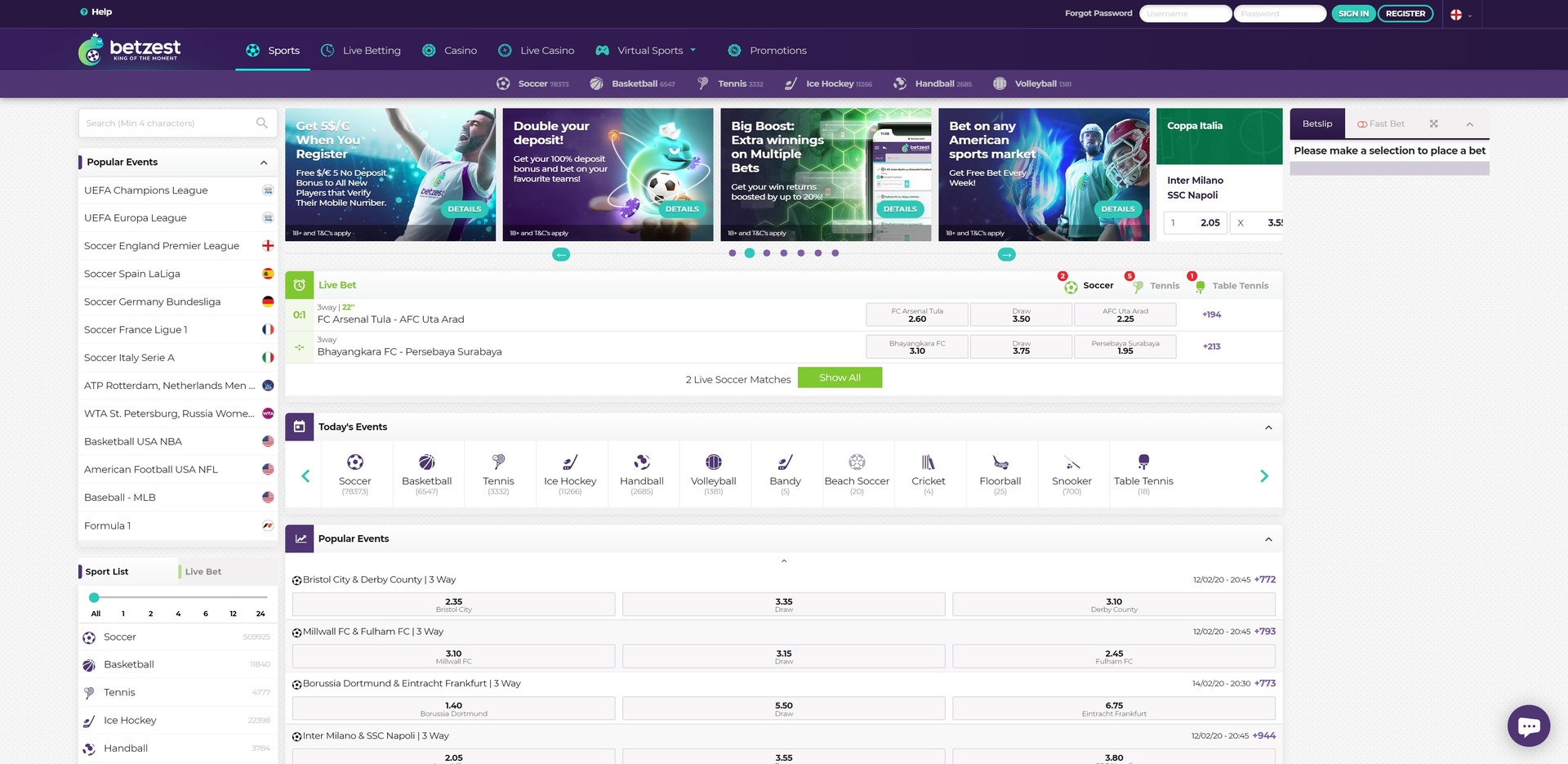The width and height of the screenshot is (1568, 764).
Task: Open Volleyball in the top sports strip
Action: tap(1032, 83)
